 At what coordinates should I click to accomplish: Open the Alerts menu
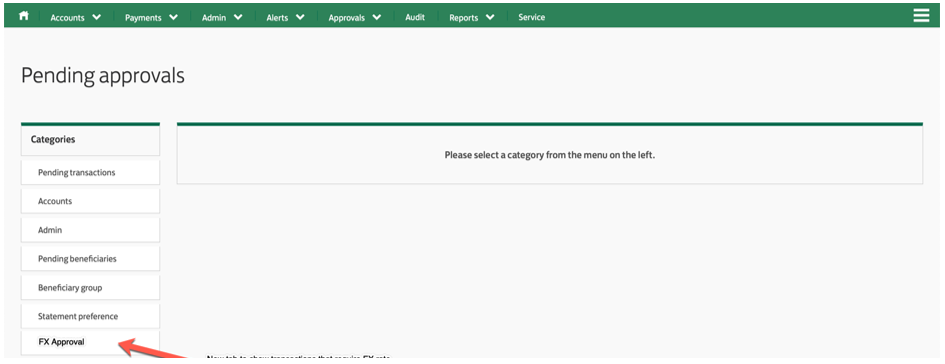[x=278, y=18]
